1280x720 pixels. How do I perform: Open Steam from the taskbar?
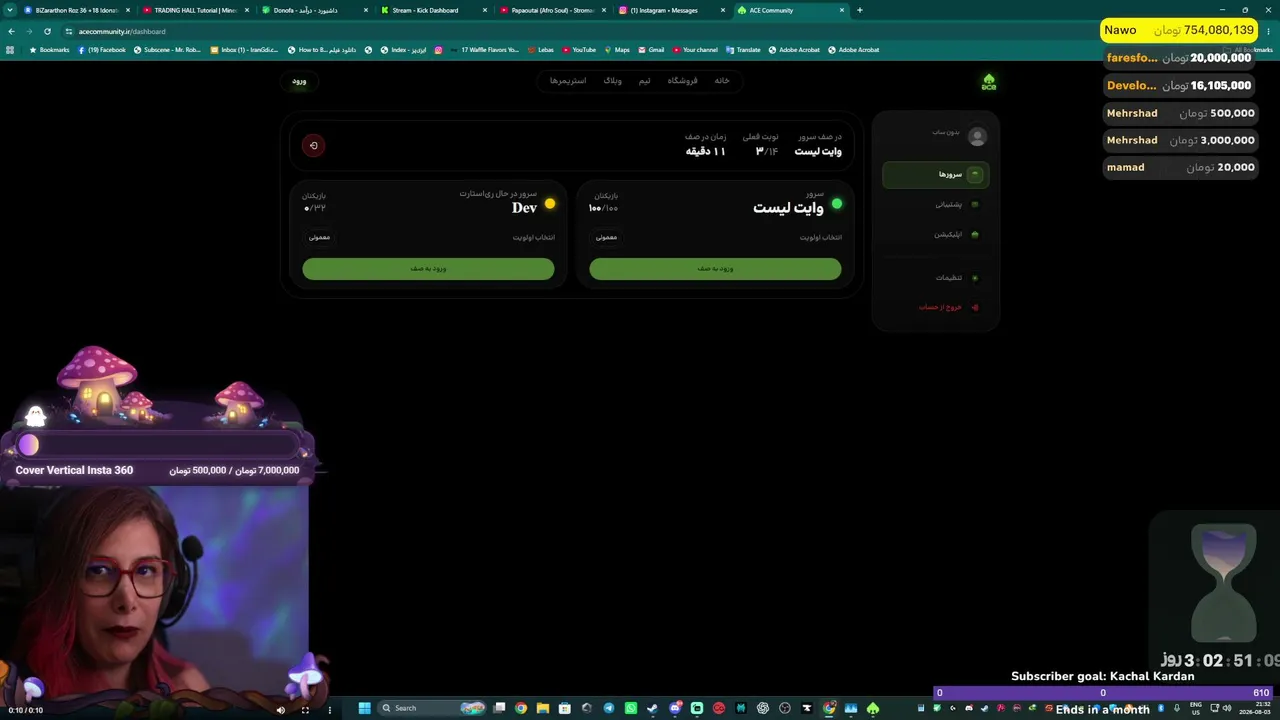coord(653,708)
